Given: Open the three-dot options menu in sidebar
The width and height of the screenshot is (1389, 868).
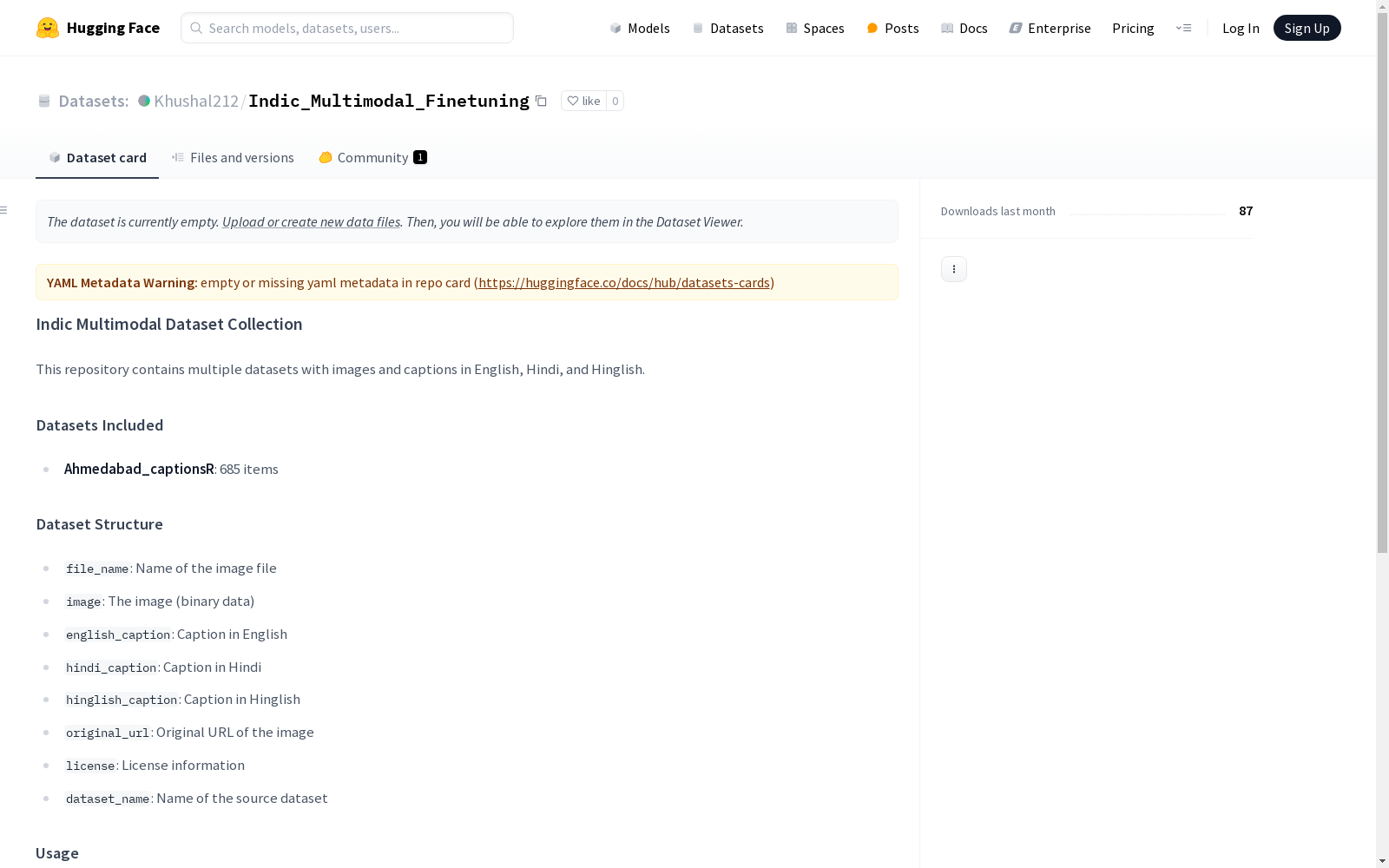Looking at the screenshot, I should pyautogui.click(x=954, y=269).
